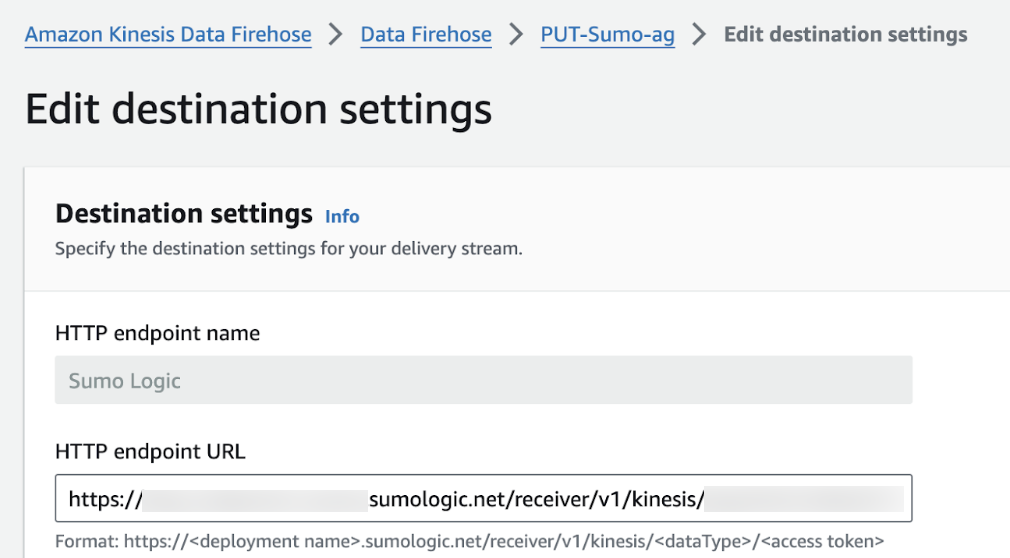Go to the Data Firehose breadcrumb link
The height and width of the screenshot is (558, 1010).
pyautogui.click(x=425, y=35)
